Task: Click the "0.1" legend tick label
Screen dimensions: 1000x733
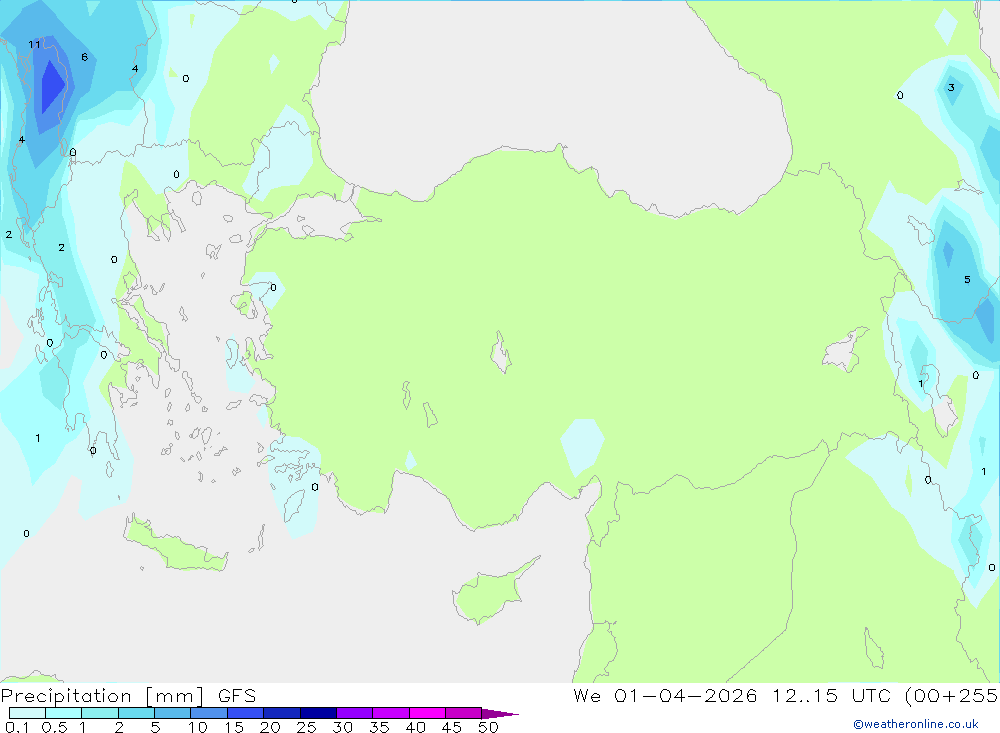Action: 17,727
